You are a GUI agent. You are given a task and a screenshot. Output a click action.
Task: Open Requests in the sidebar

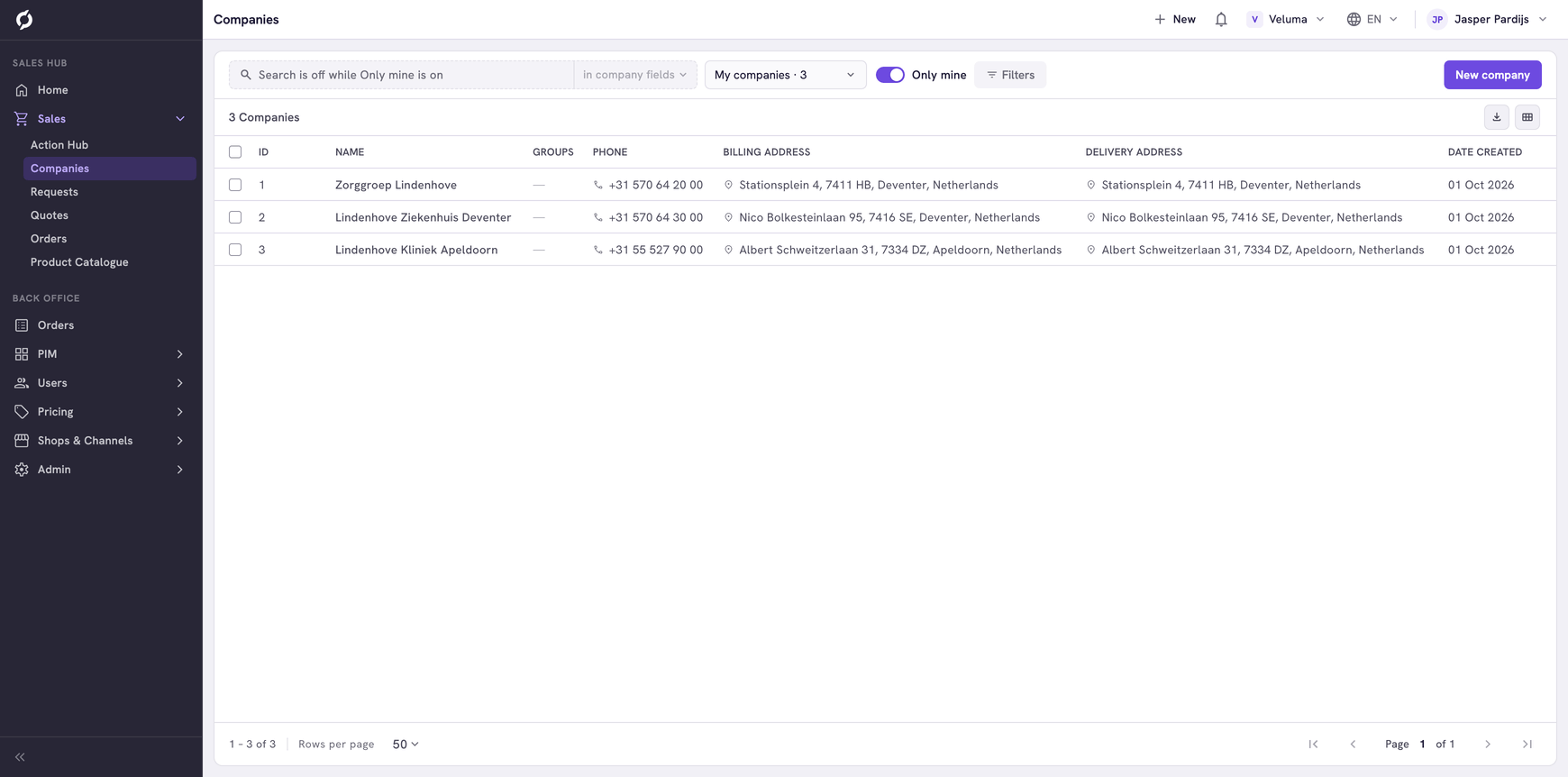pyautogui.click(x=110, y=192)
